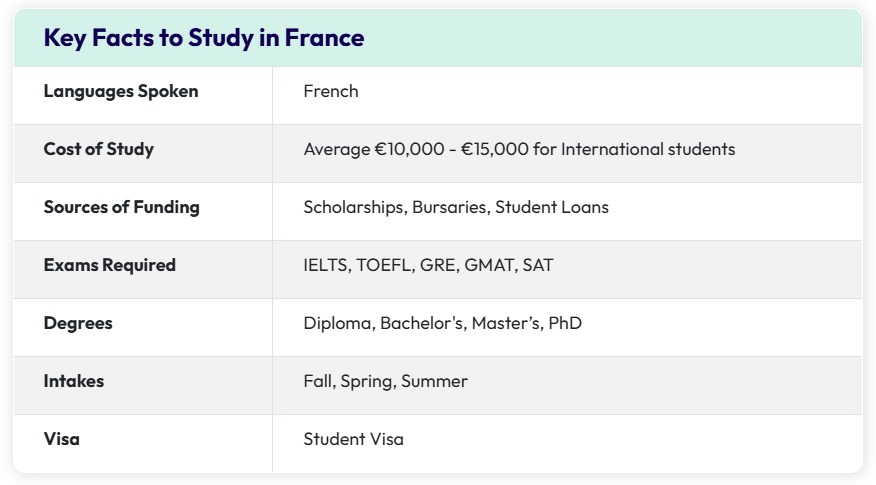Click 'Student Loans' in the funding row
The height and width of the screenshot is (485, 876).
(x=552, y=207)
